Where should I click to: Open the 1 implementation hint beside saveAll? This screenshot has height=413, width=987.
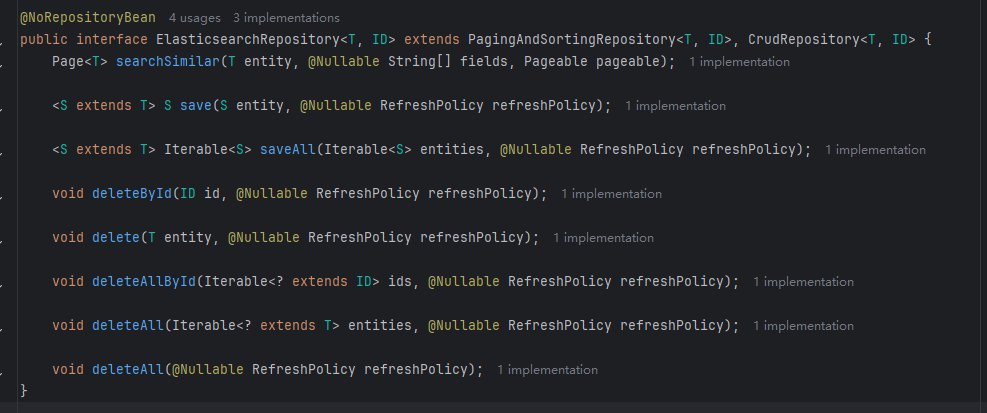(875, 150)
